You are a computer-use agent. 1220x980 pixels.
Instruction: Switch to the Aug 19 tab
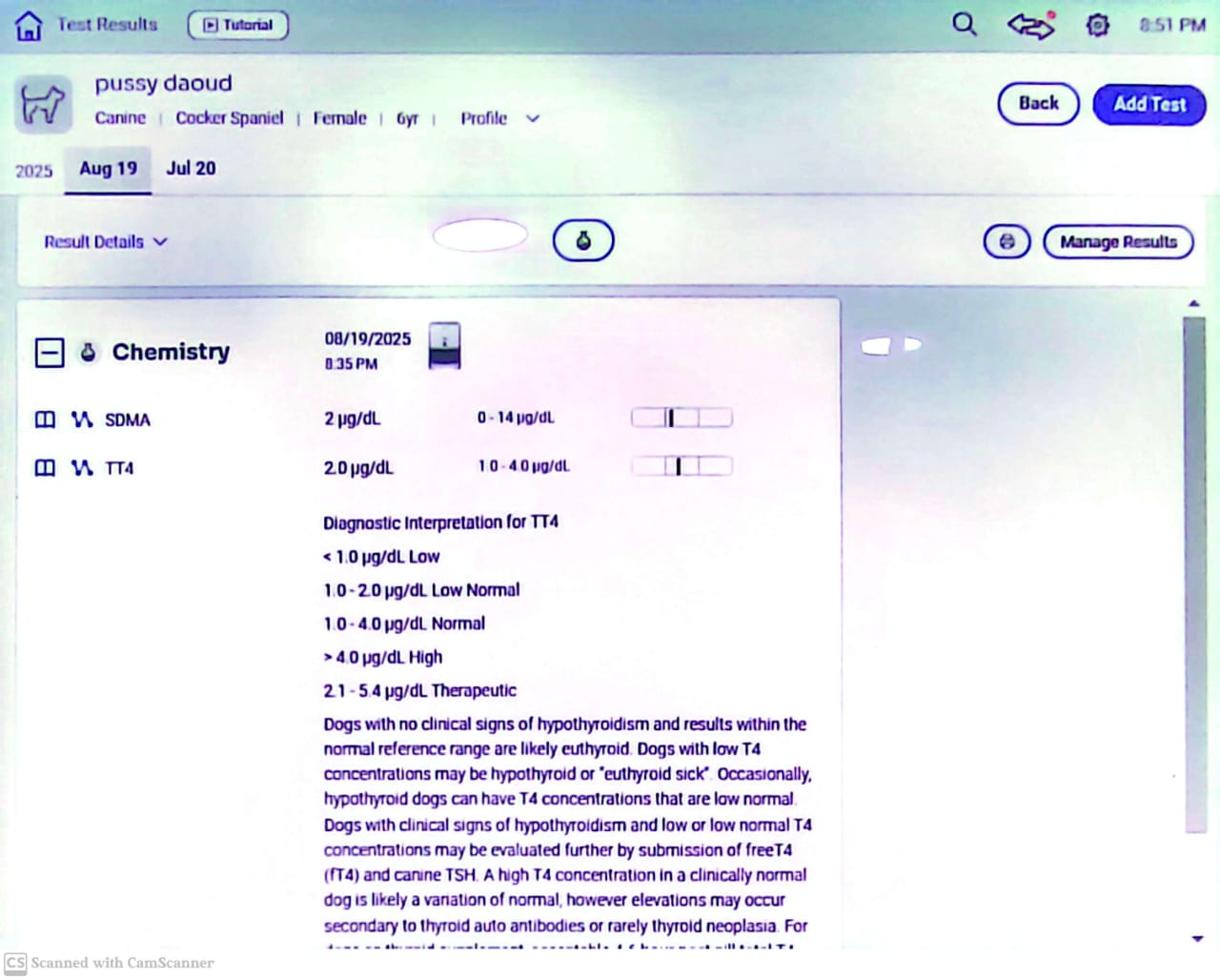click(x=108, y=169)
